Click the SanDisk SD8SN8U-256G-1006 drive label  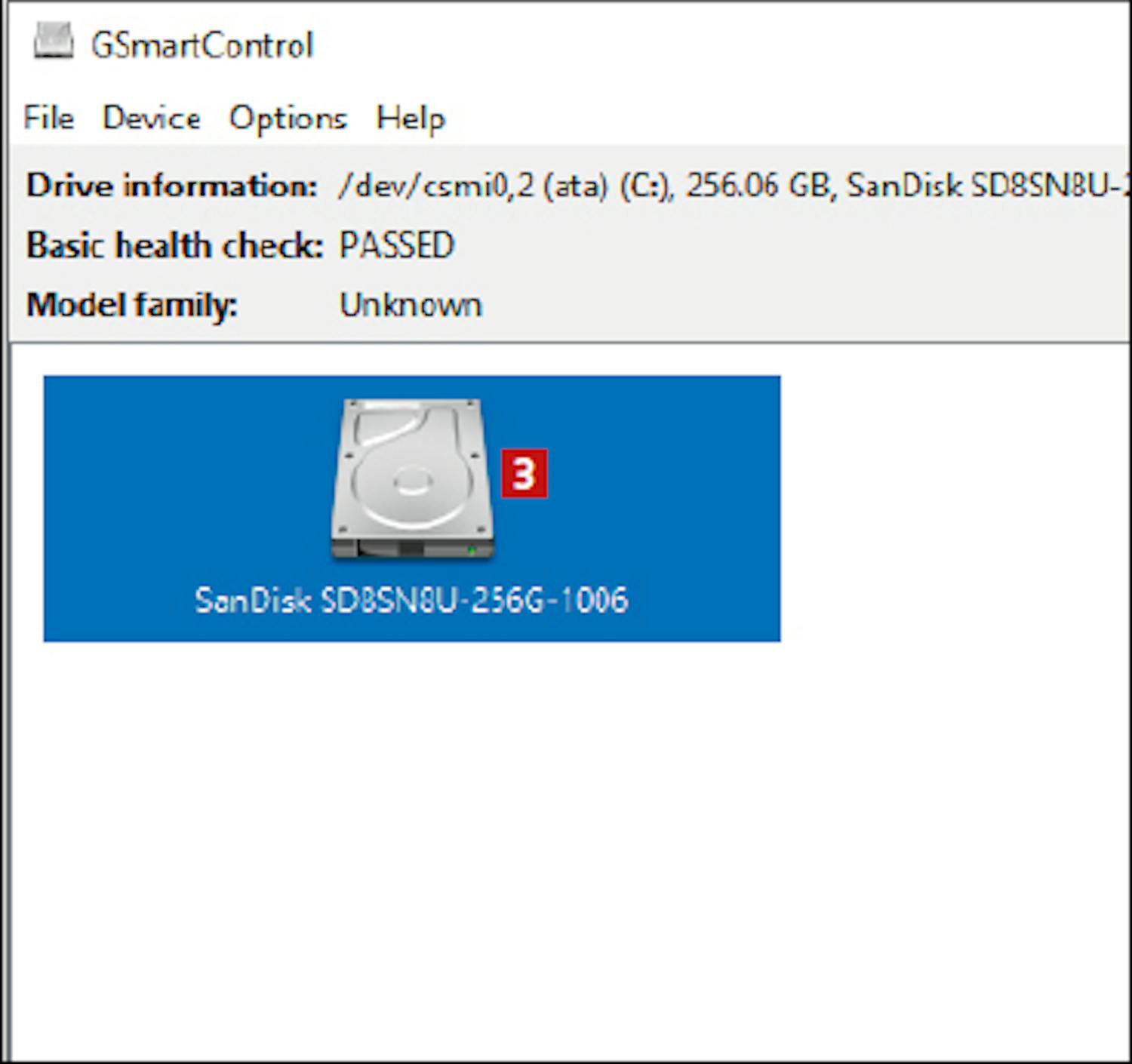click(411, 600)
